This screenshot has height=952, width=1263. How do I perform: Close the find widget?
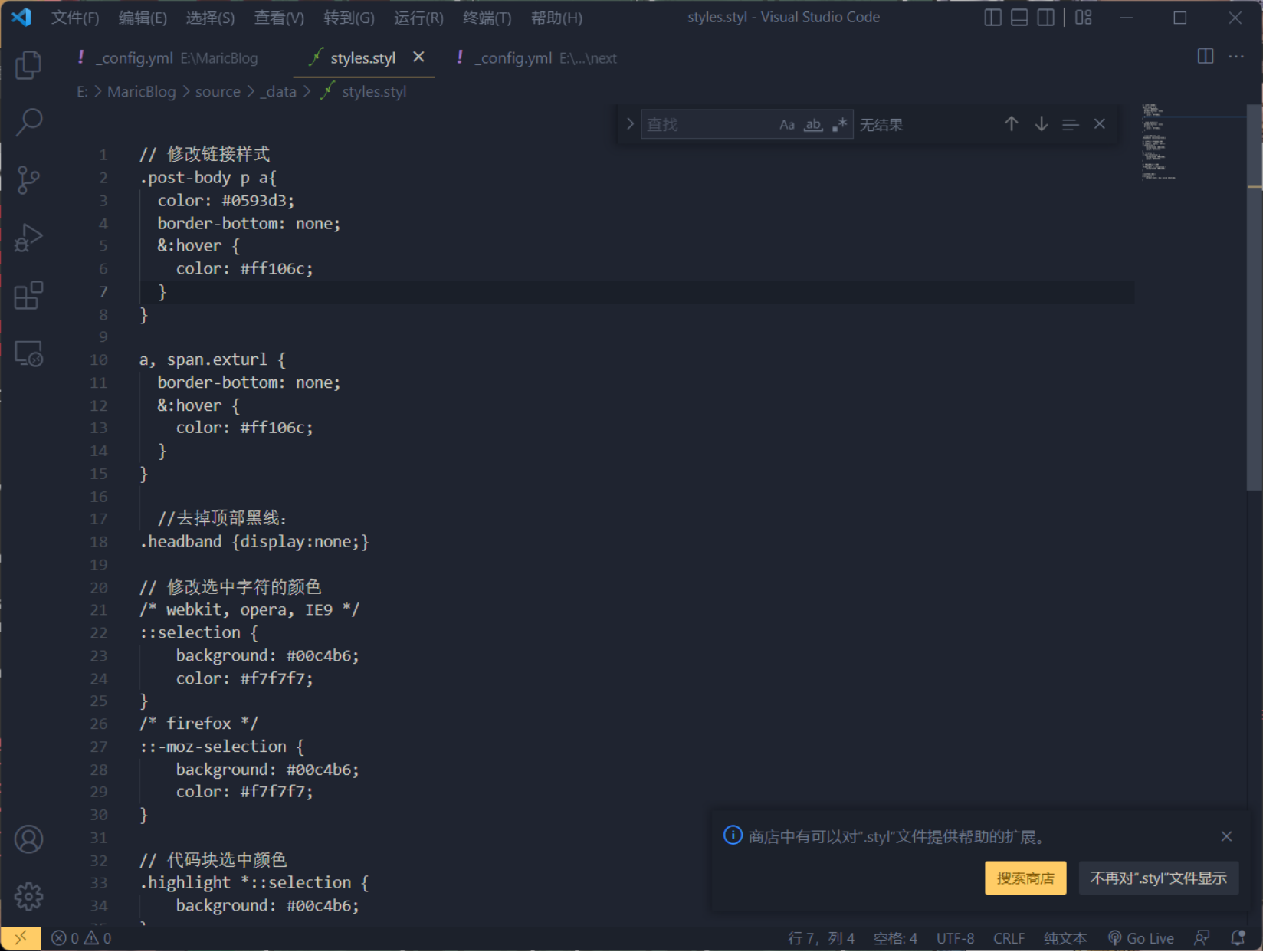pos(1100,124)
